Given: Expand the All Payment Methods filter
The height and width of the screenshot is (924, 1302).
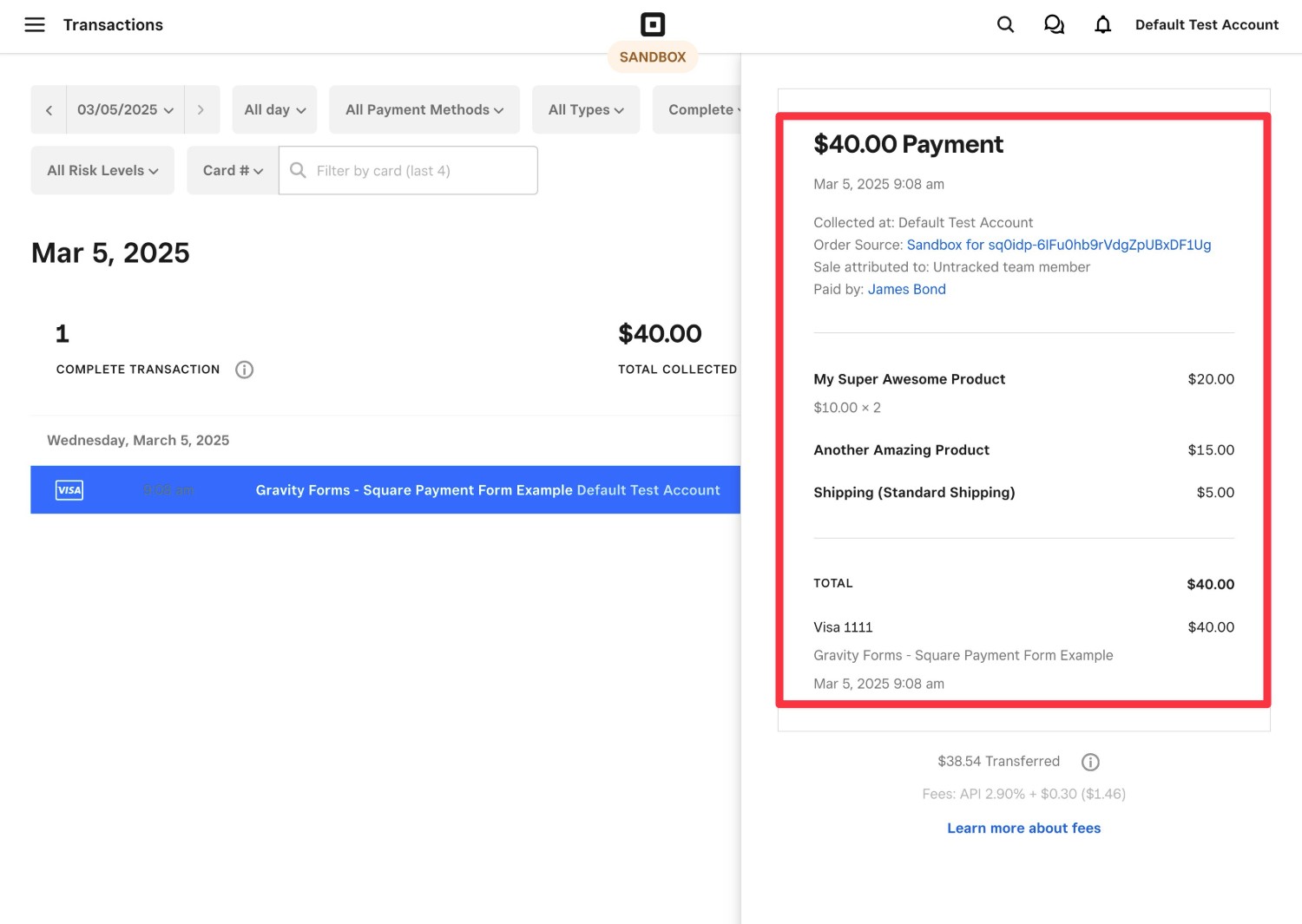Looking at the screenshot, I should click(x=424, y=110).
